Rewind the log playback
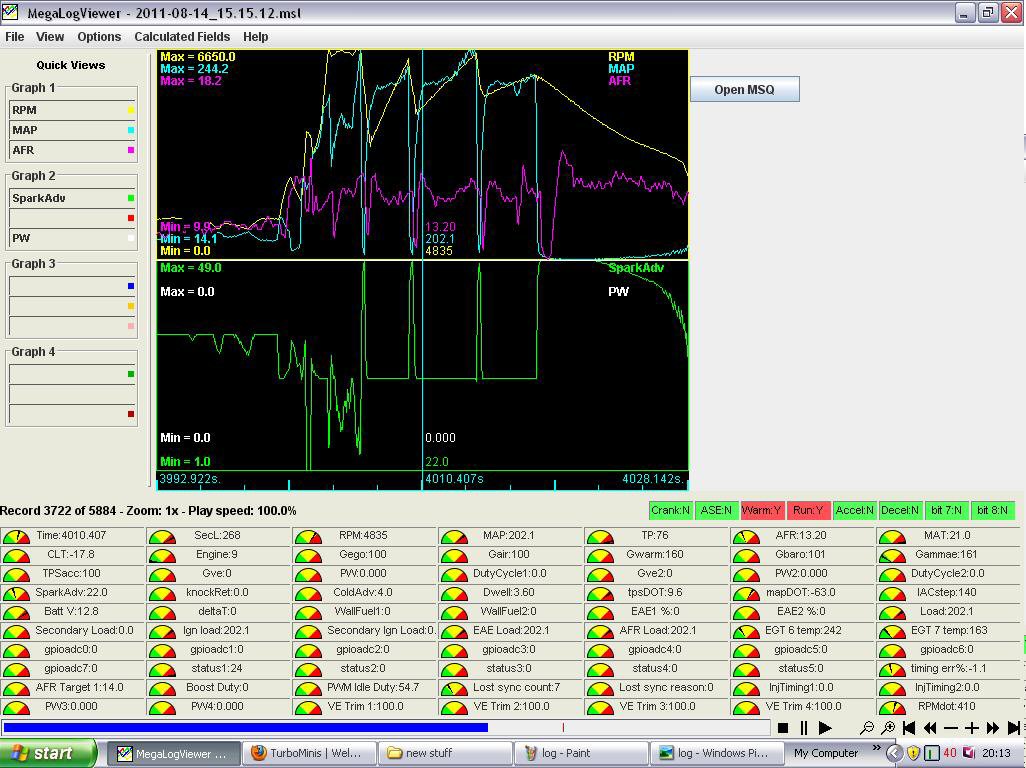Viewport: 1026px width, 768px height. 930,727
